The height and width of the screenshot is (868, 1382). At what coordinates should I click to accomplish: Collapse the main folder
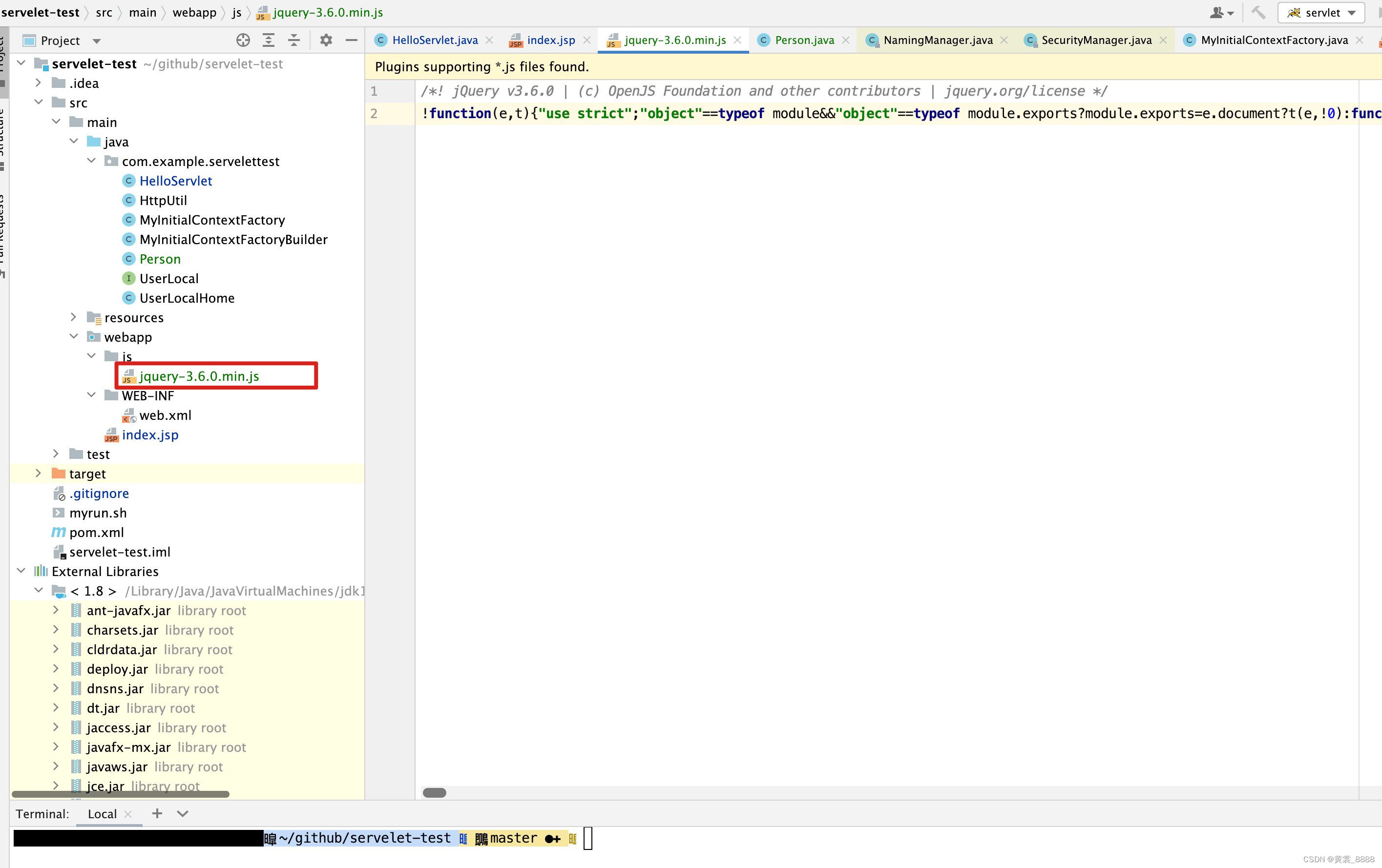point(56,122)
